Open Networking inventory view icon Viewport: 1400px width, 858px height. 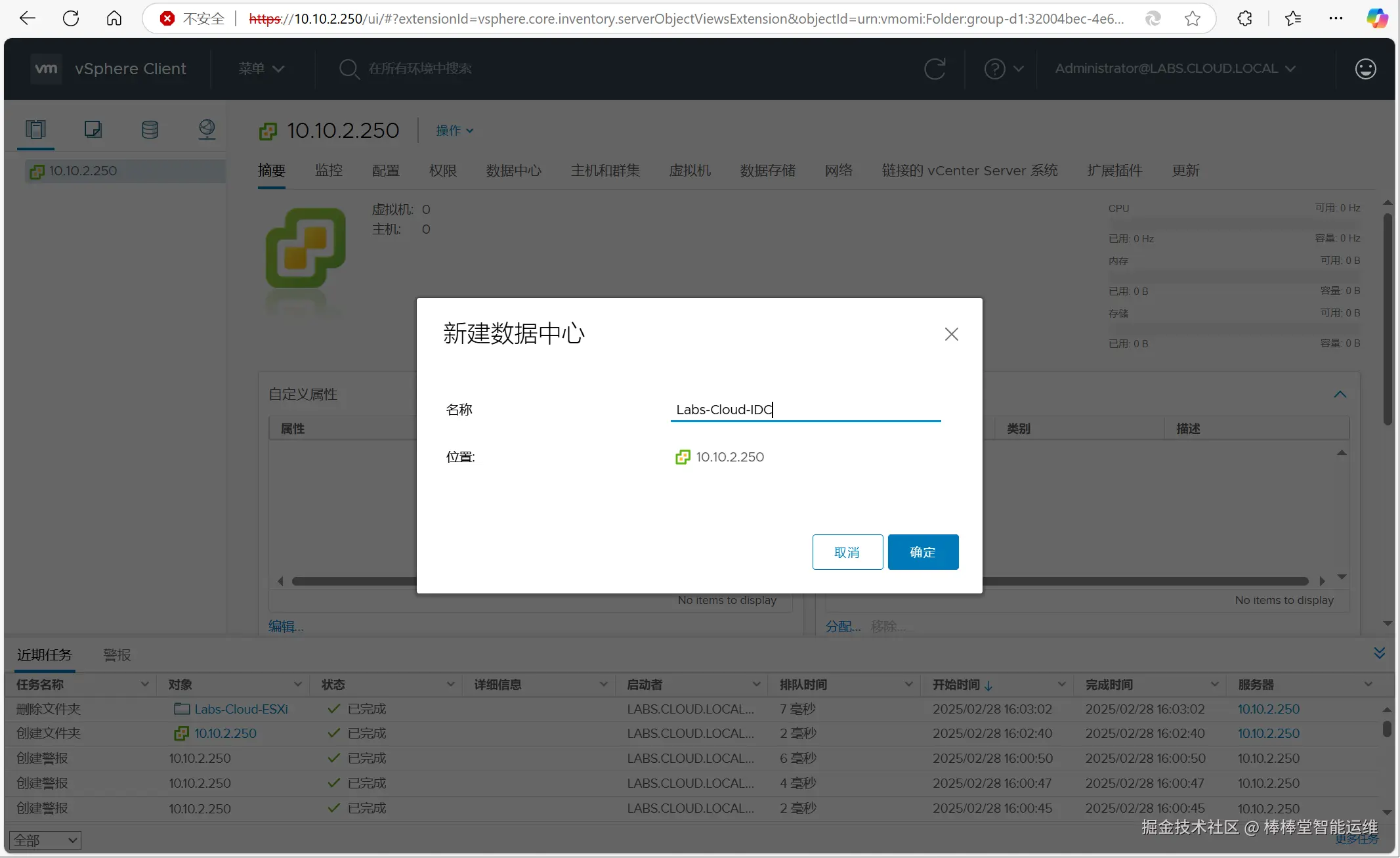pyautogui.click(x=207, y=129)
